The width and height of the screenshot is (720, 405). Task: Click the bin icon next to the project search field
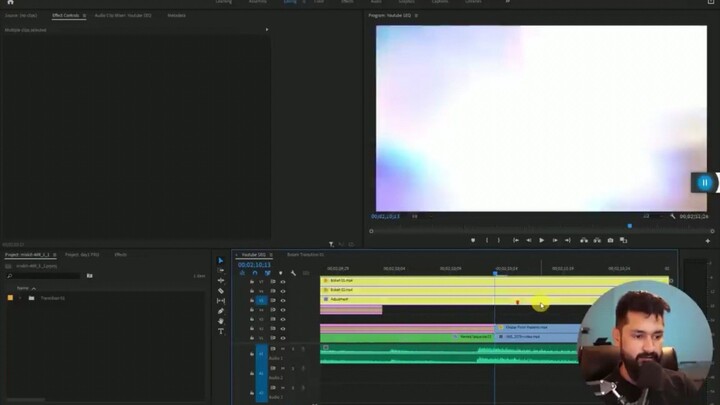[x=90, y=276]
